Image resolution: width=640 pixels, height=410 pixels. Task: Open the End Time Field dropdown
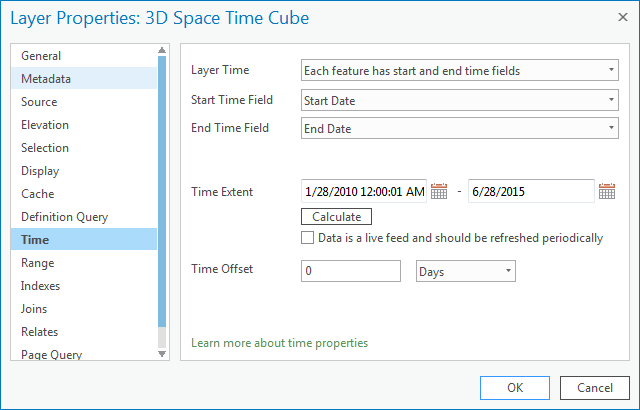pos(459,128)
